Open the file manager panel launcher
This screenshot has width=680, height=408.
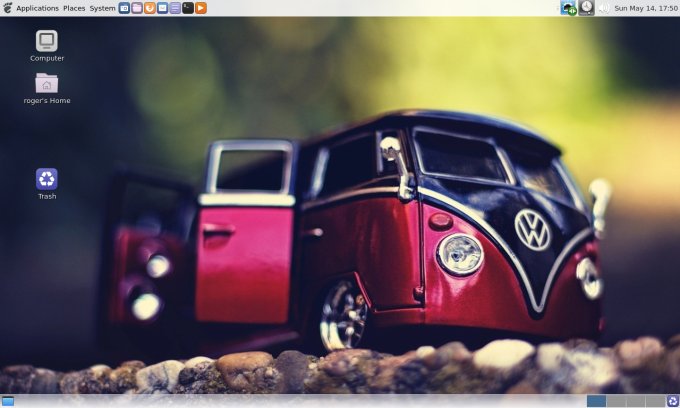[x=137, y=8]
